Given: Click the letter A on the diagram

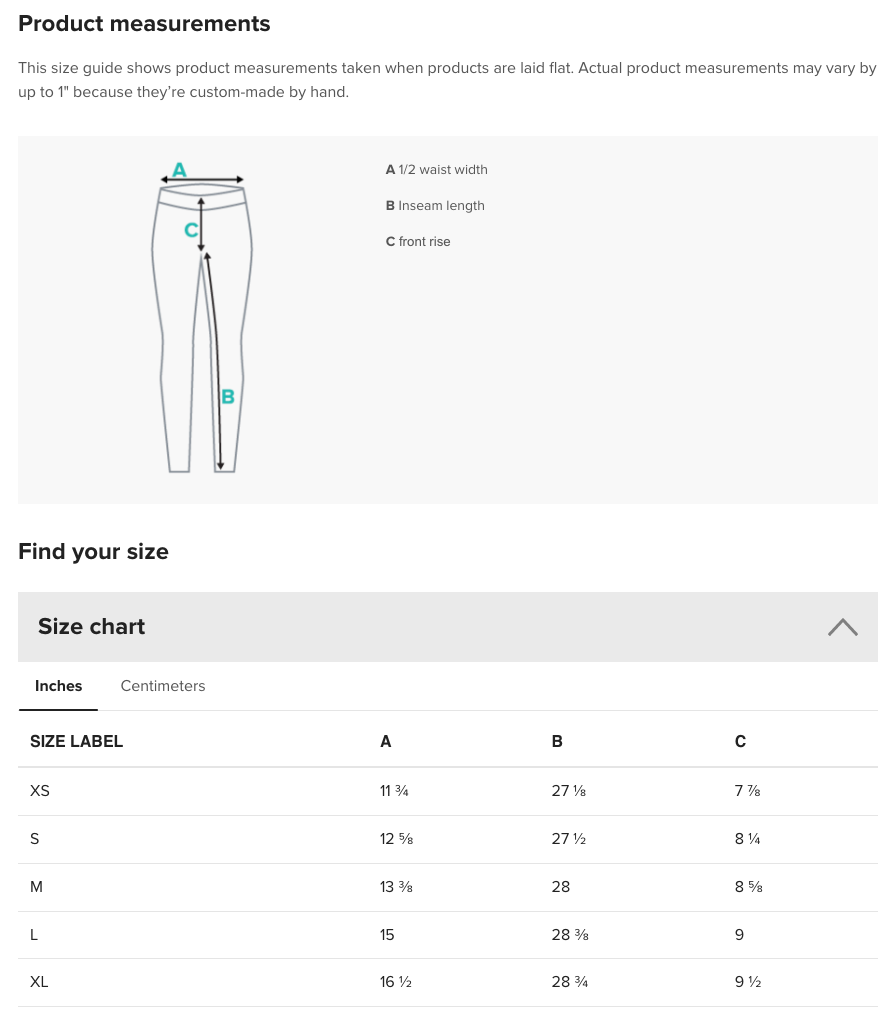Looking at the screenshot, I should (179, 170).
